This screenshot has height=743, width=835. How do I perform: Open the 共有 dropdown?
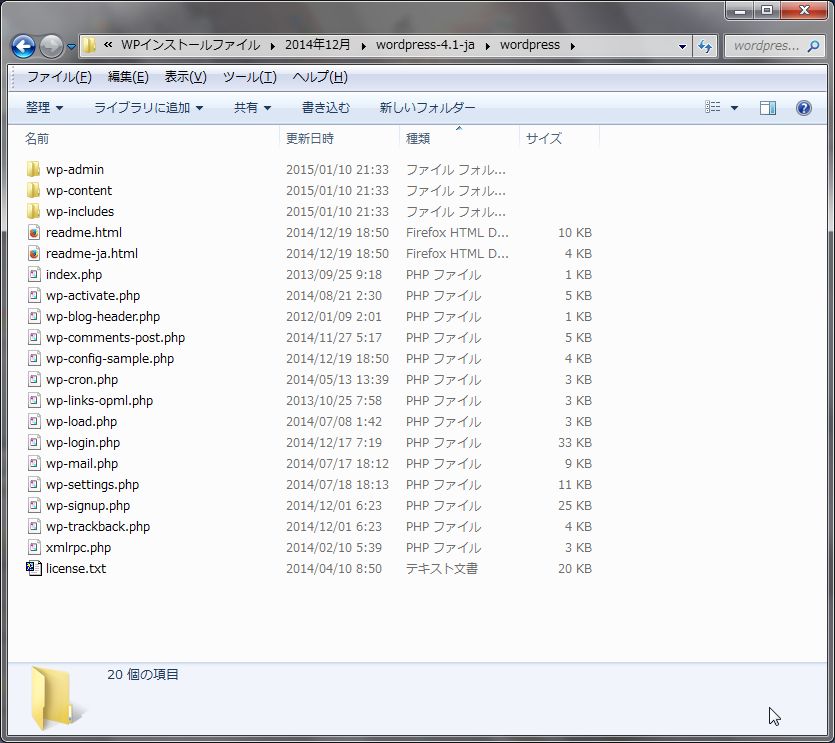pyautogui.click(x=252, y=108)
